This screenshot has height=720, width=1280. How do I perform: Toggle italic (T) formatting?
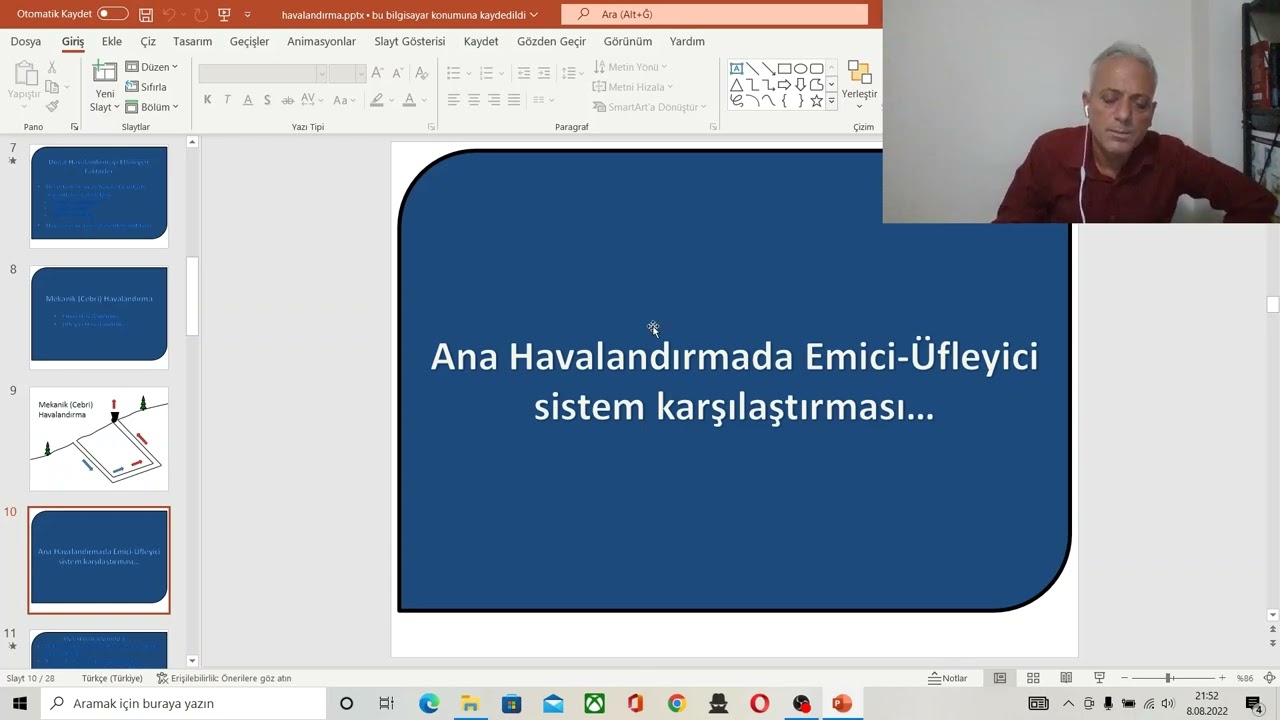pos(227,100)
